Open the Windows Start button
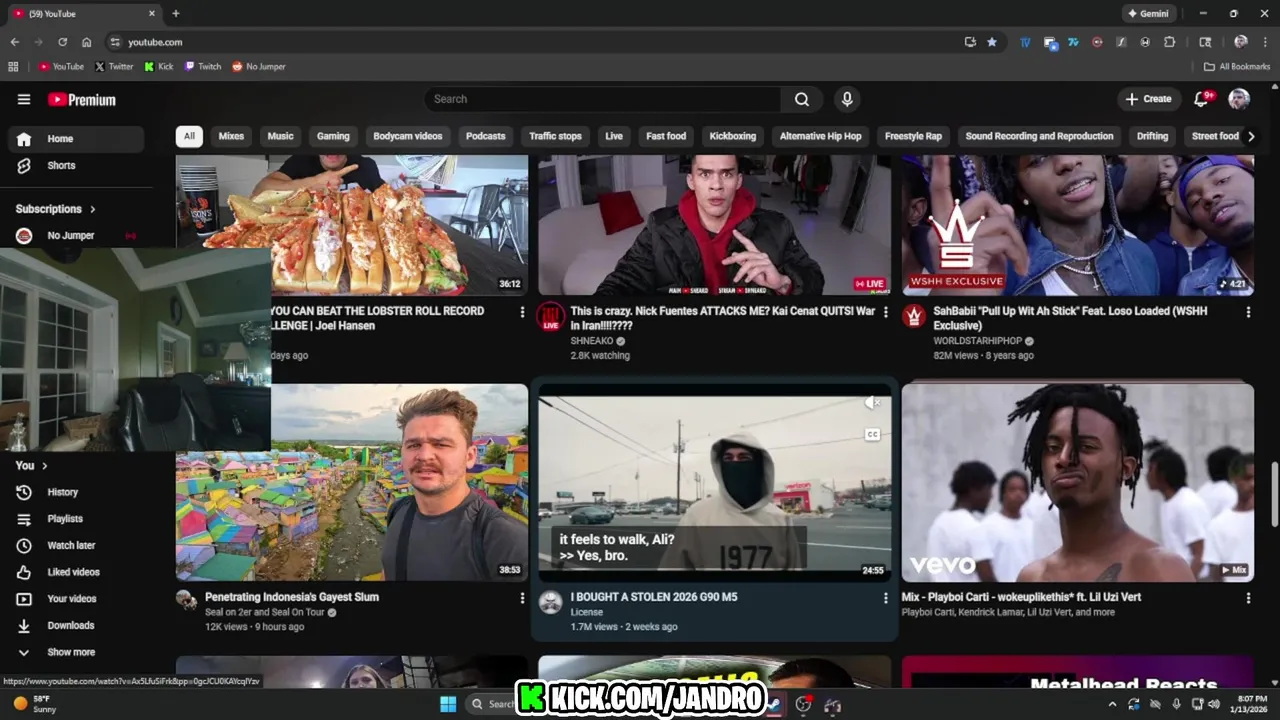This screenshot has width=1280, height=720. (448, 704)
